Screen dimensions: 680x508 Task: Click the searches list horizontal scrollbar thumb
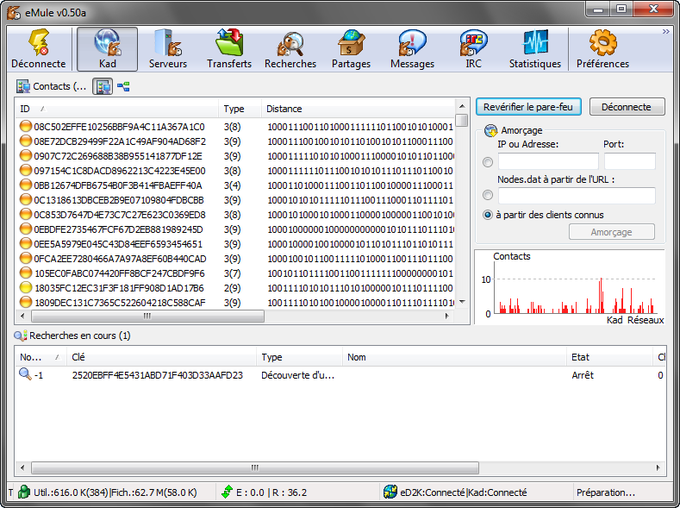pyautogui.click(x=255, y=468)
